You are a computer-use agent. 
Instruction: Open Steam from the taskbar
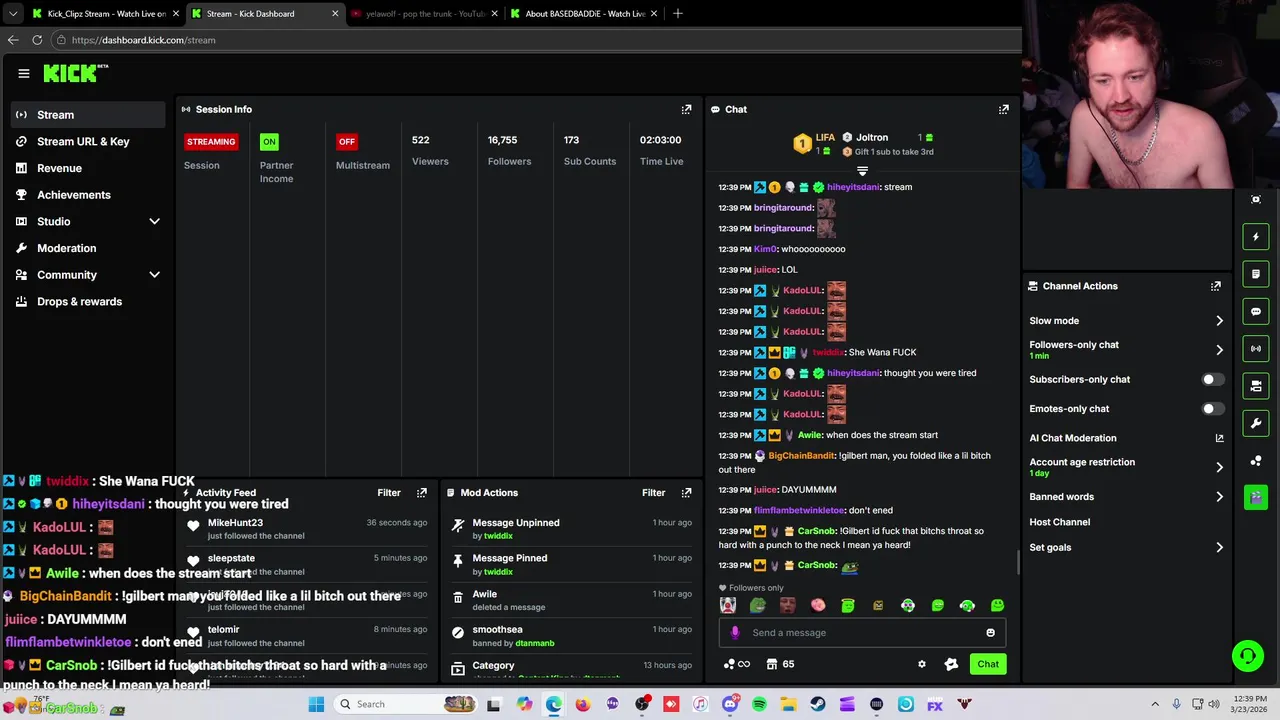pyautogui.click(x=818, y=704)
